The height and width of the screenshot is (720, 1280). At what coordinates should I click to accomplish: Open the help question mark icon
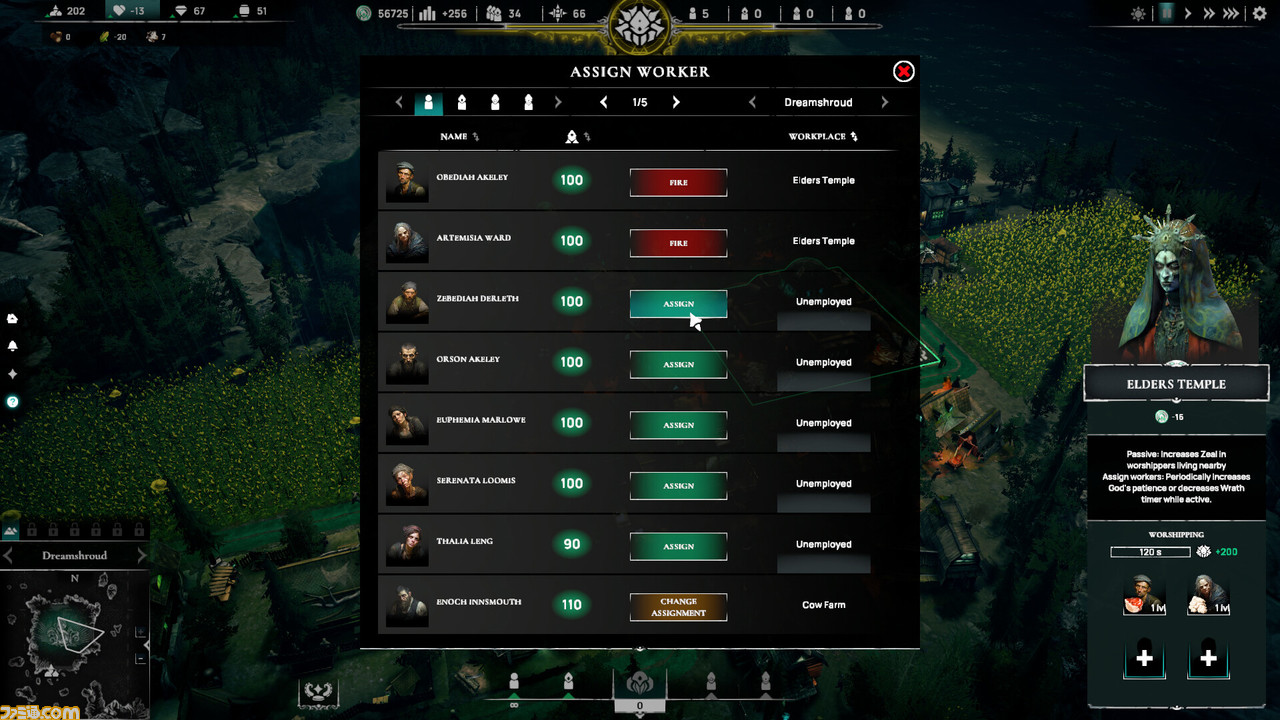click(x=12, y=402)
